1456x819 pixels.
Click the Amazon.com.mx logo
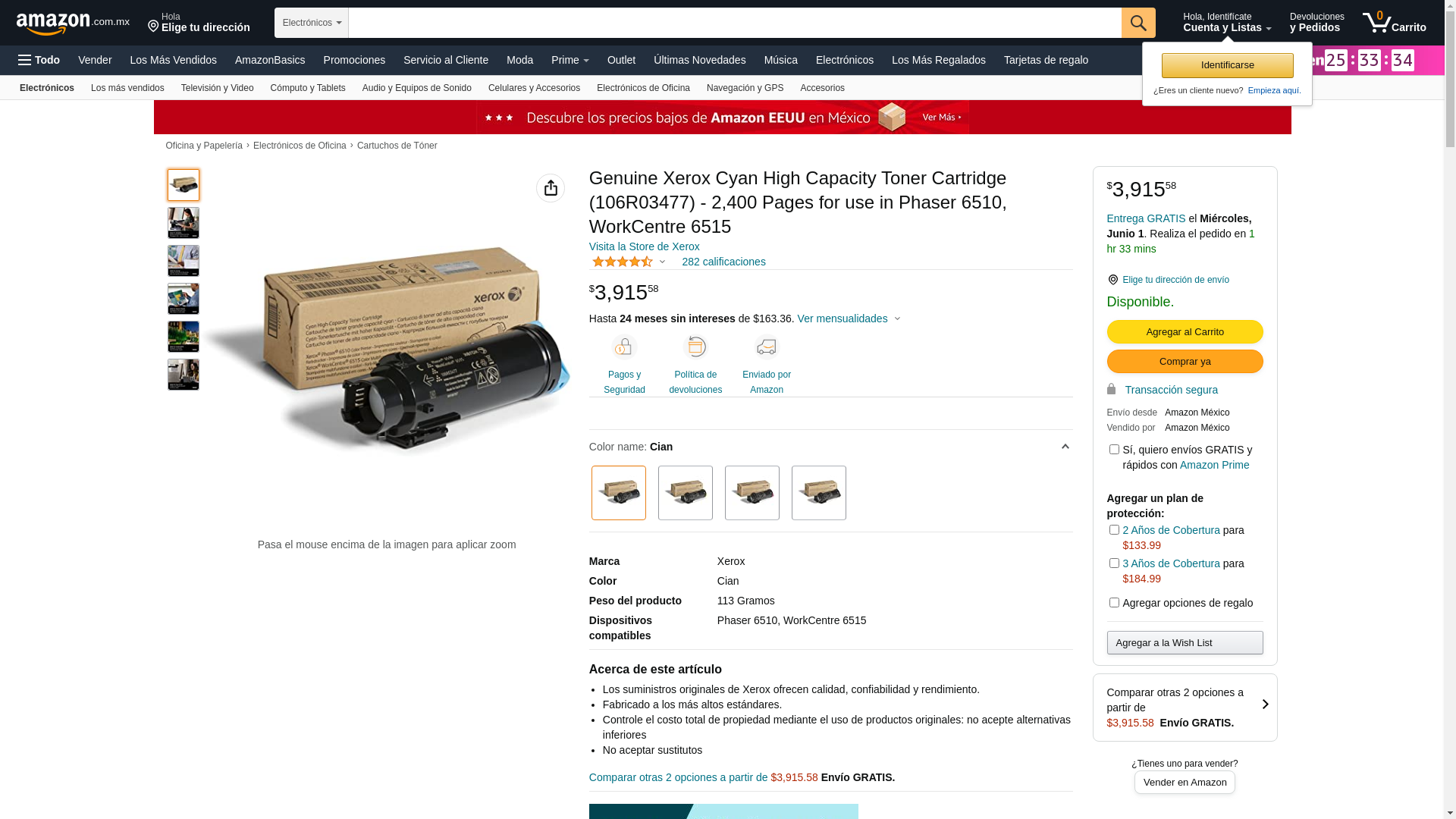[73, 23]
